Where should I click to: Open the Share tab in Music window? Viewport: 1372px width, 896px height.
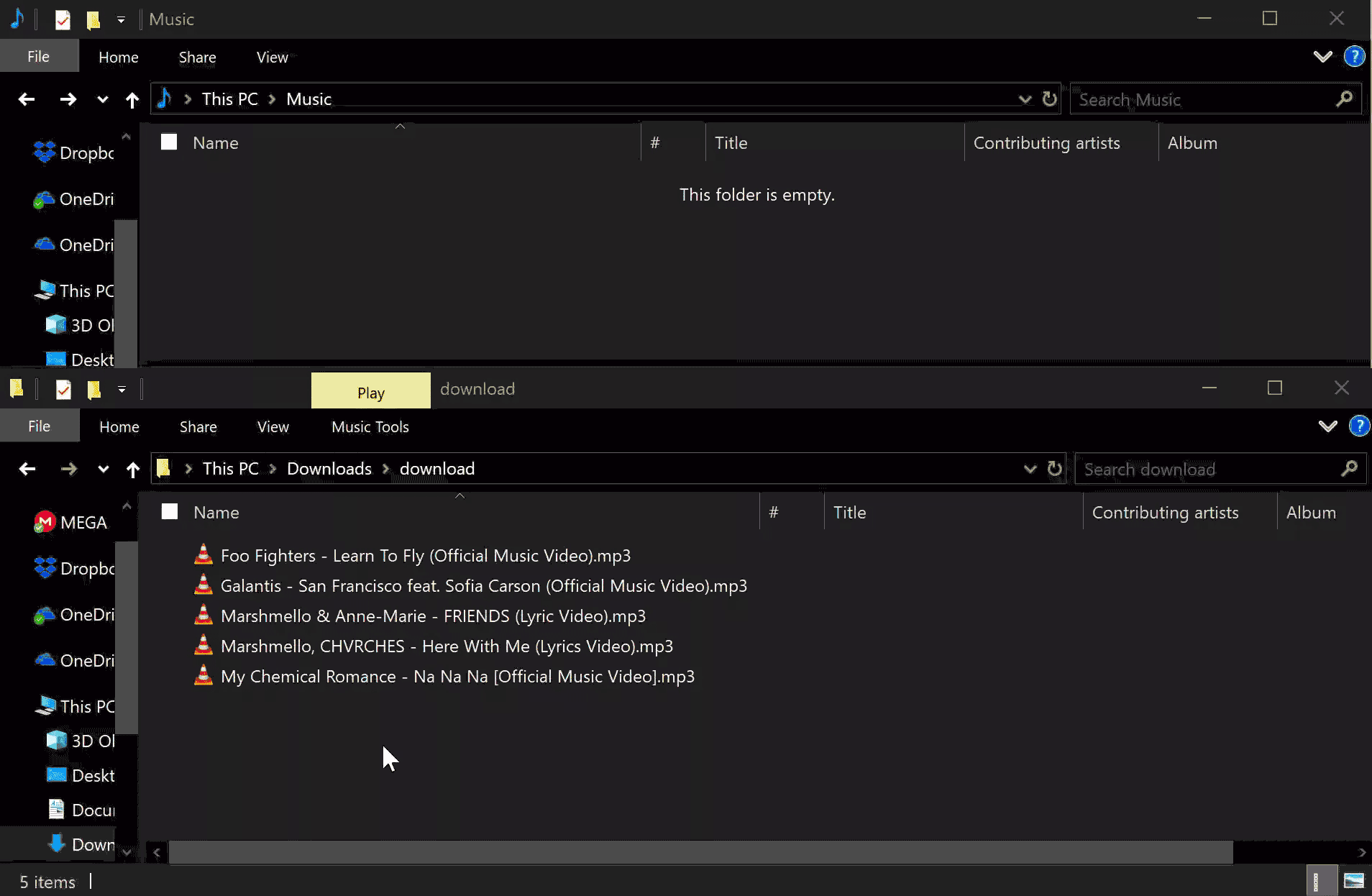click(197, 57)
